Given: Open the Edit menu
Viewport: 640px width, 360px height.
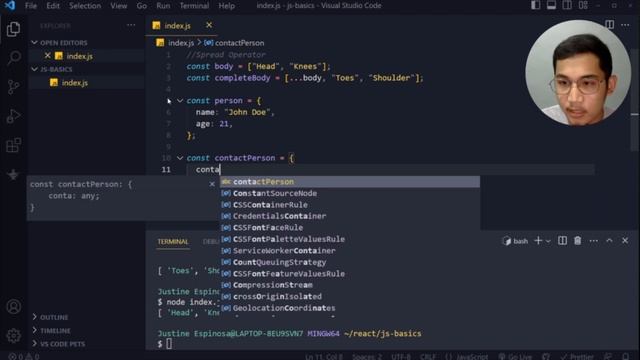Looking at the screenshot, I should [53, 6].
